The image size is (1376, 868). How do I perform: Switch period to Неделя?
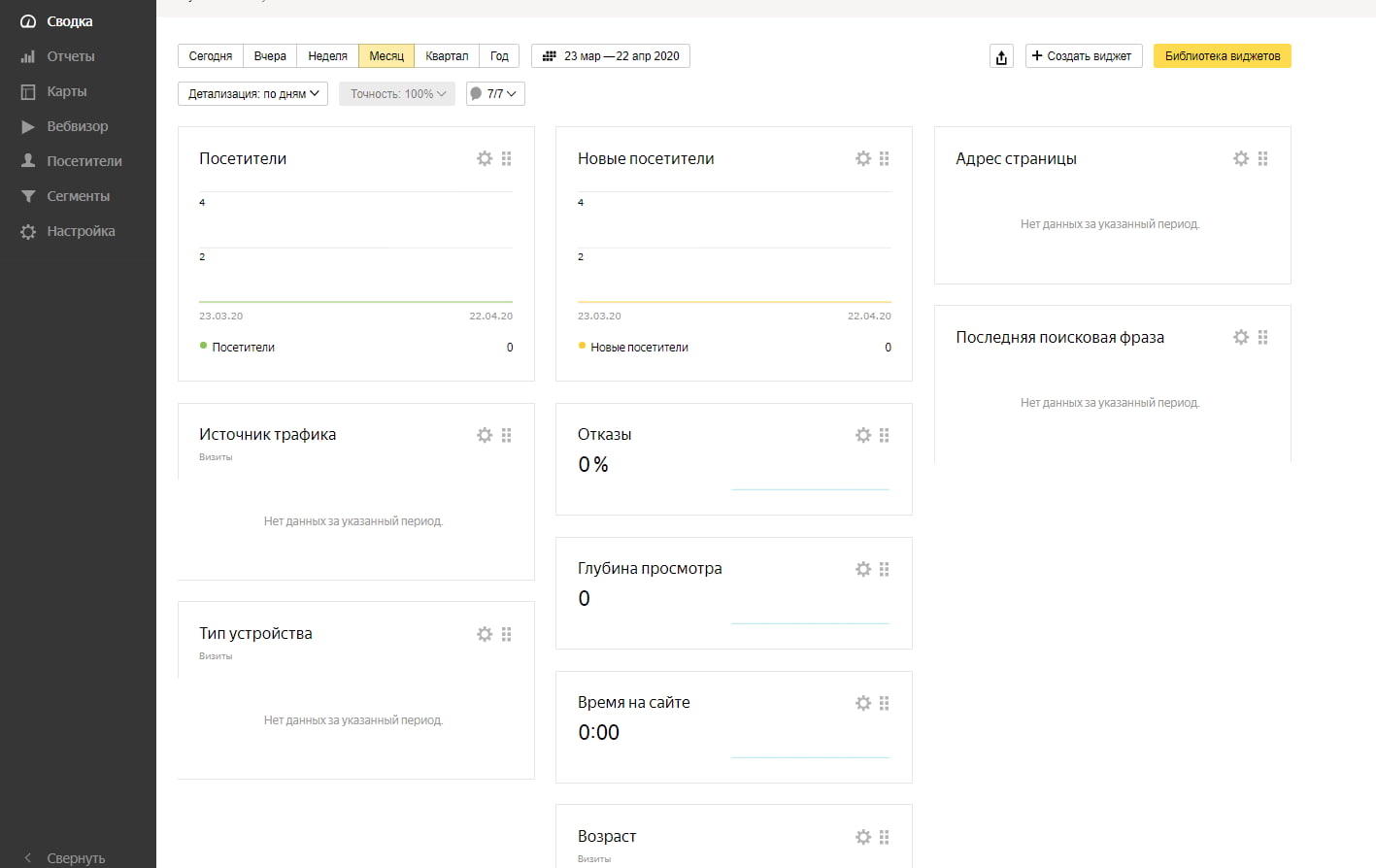click(x=327, y=56)
